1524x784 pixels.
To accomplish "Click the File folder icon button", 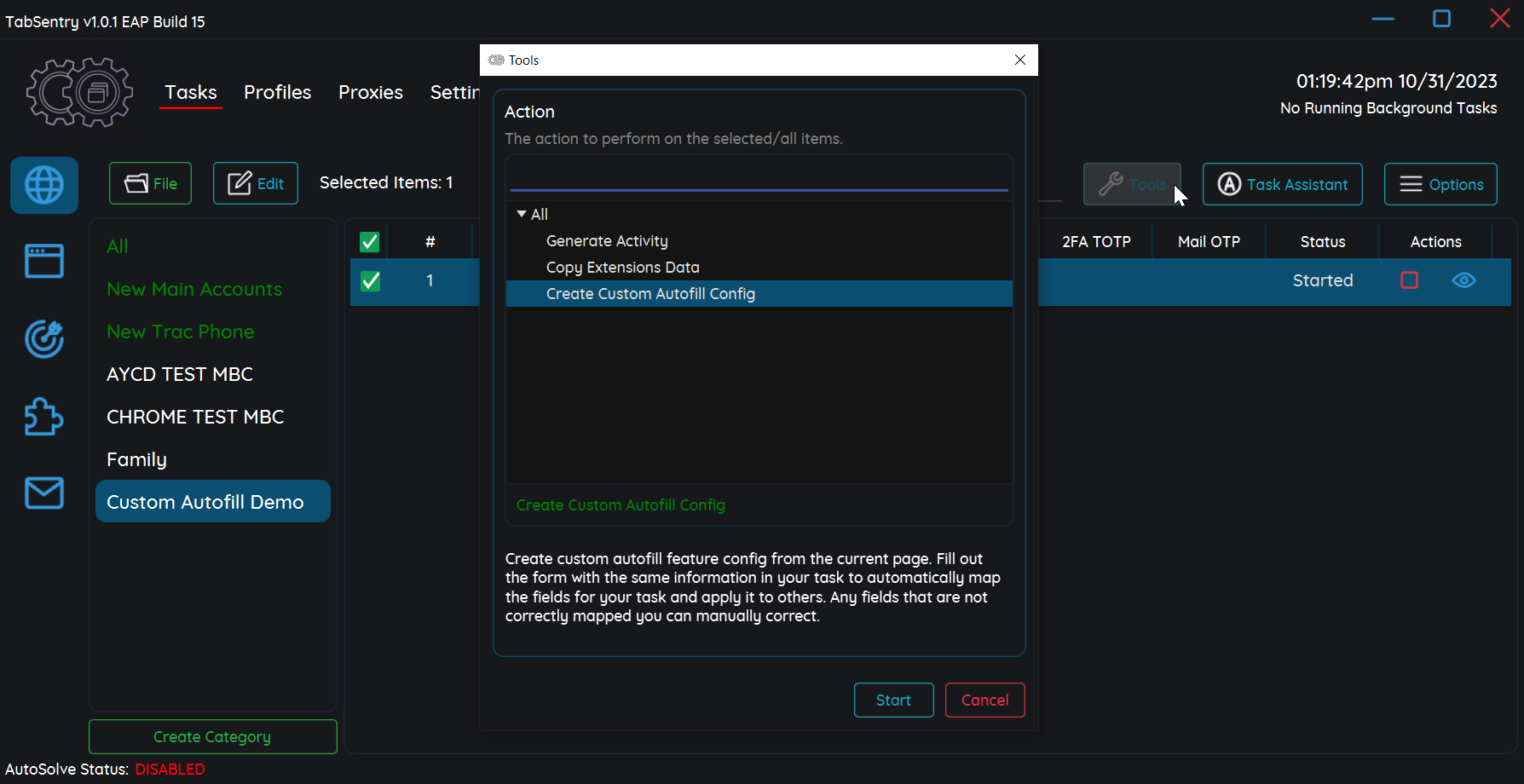I will pos(150,183).
